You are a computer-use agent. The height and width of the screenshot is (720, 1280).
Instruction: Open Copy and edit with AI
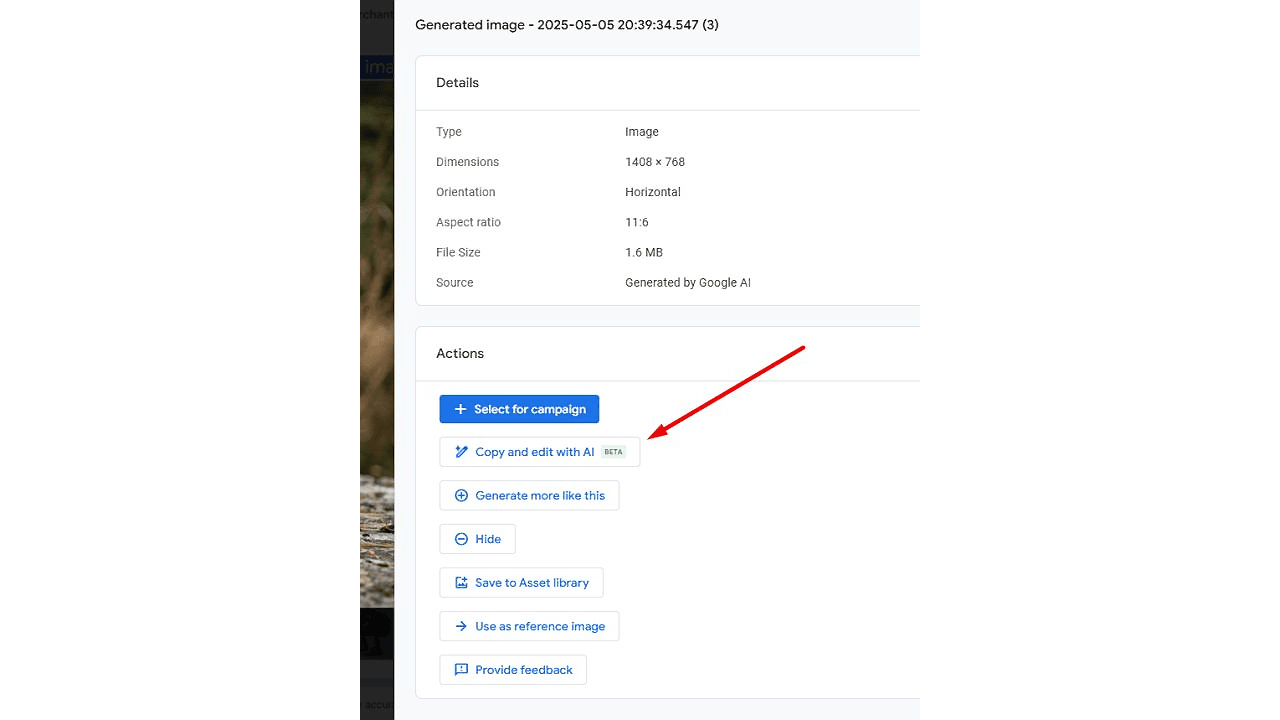540,452
